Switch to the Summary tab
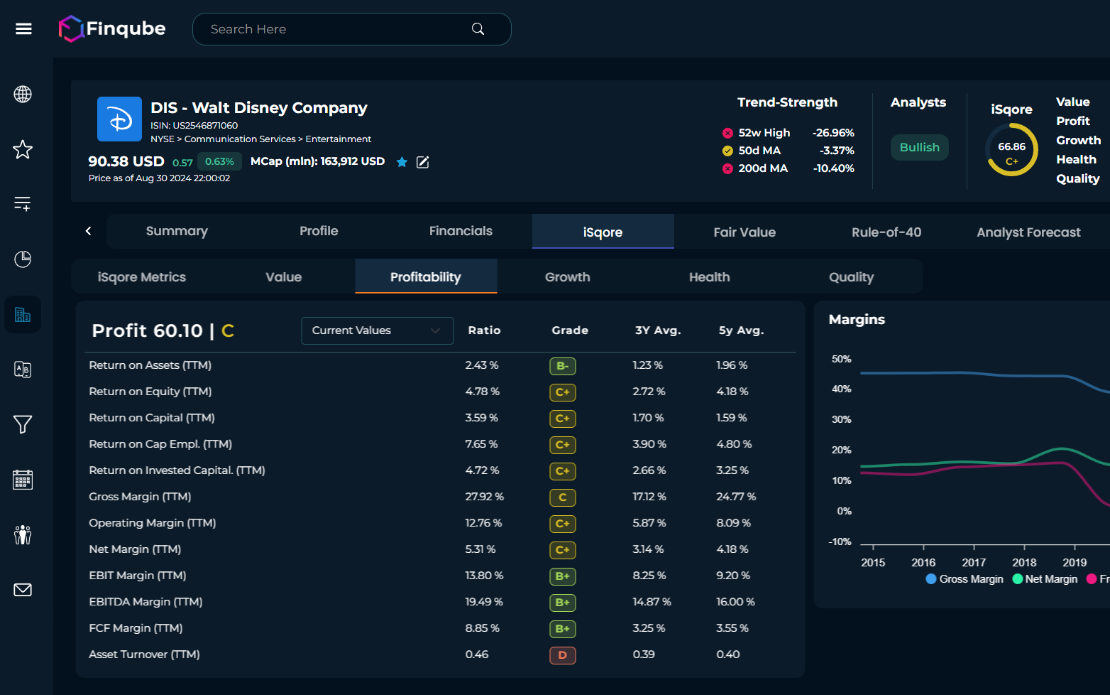Screen dimensions: 1110x695 [x=177, y=231]
